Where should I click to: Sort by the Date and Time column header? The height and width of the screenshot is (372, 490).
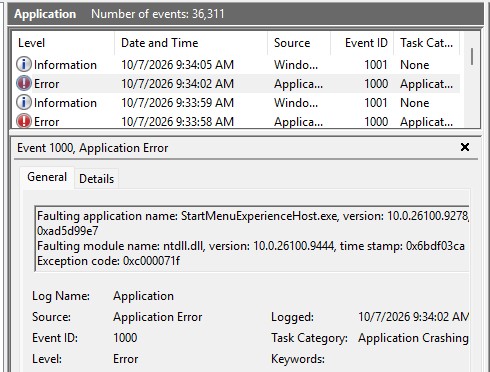point(191,43)
